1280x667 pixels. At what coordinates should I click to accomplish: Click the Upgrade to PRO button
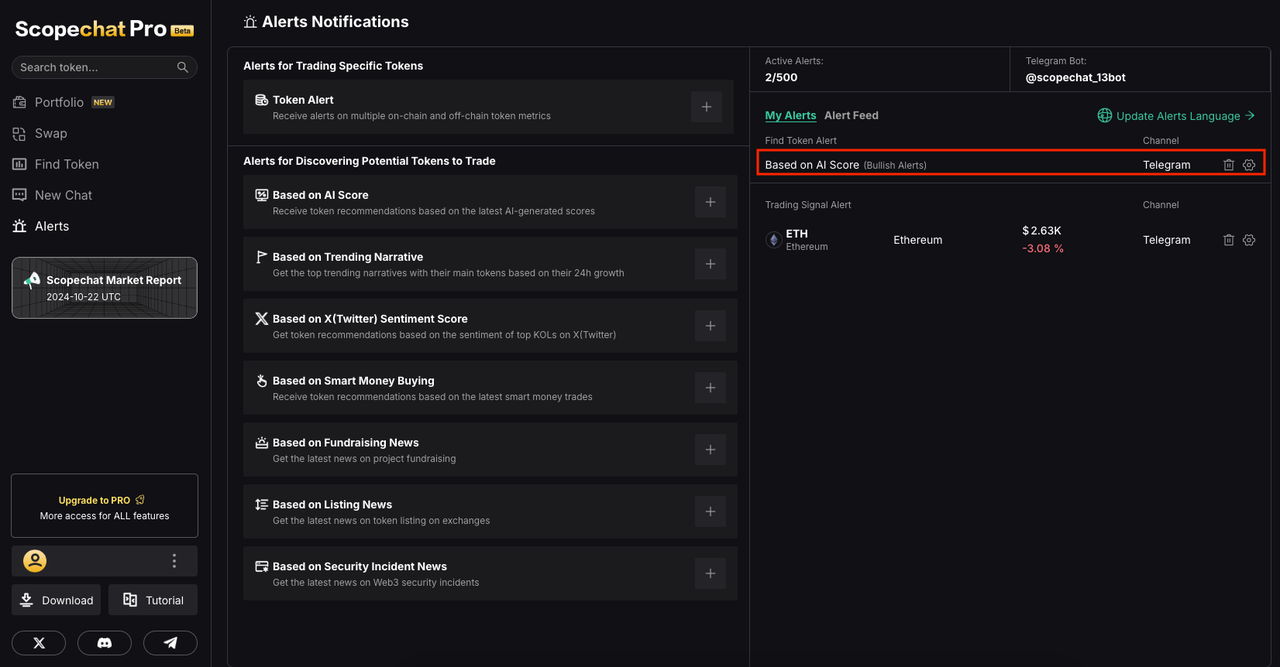(x=104, y=507)
